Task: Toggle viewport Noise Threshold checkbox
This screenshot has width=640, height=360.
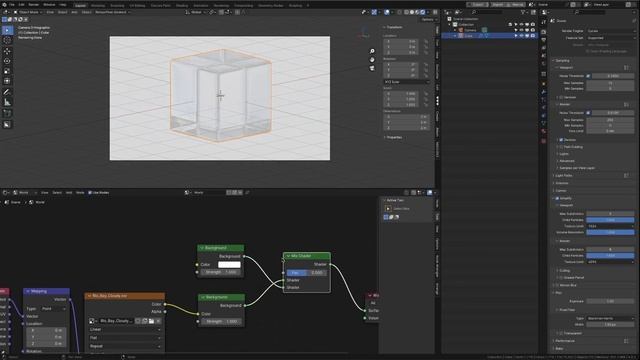Action: click(588, 76)
